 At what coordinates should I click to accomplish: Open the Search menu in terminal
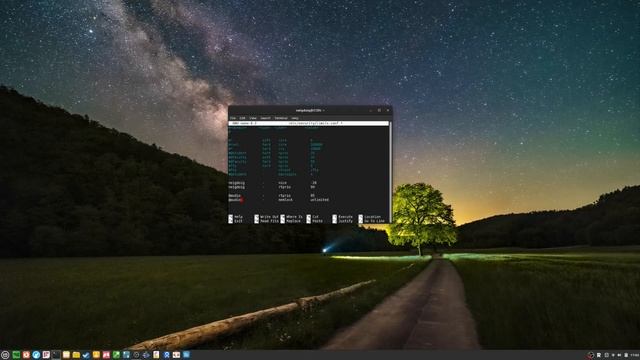tap(265, 118)
